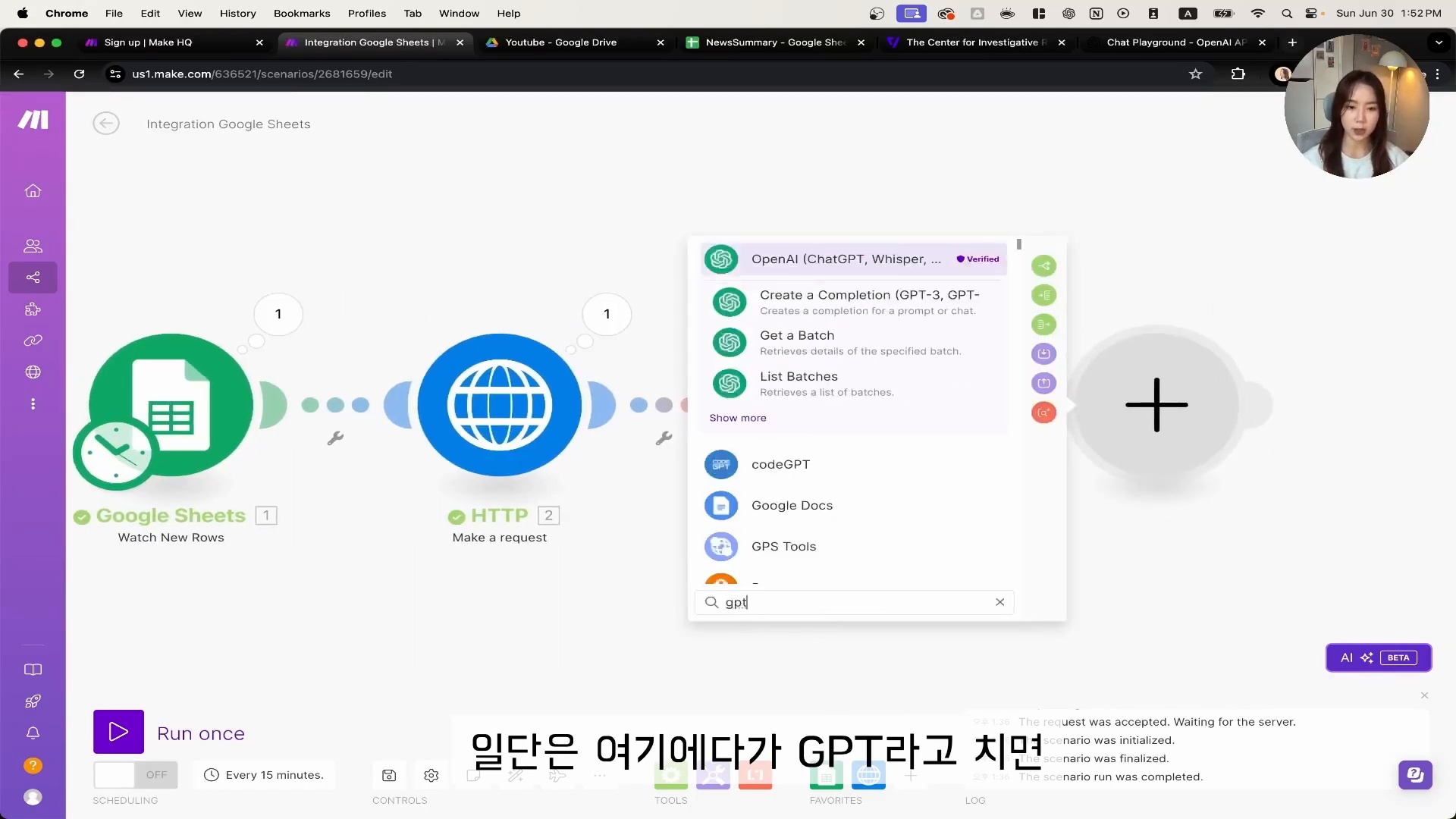Select the Integration Google Sheets scenario title
1456x819 pixels.
coord(228,124)
